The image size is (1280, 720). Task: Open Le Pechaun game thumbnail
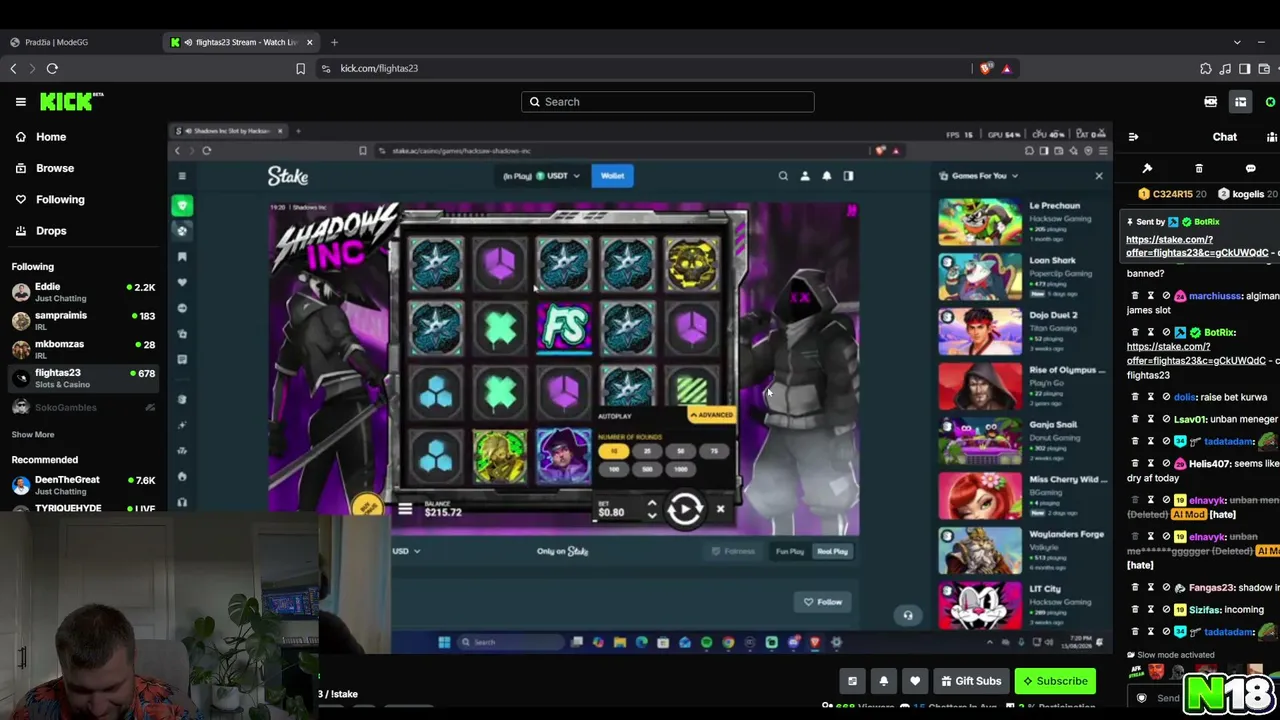click(x=980, y=222)
